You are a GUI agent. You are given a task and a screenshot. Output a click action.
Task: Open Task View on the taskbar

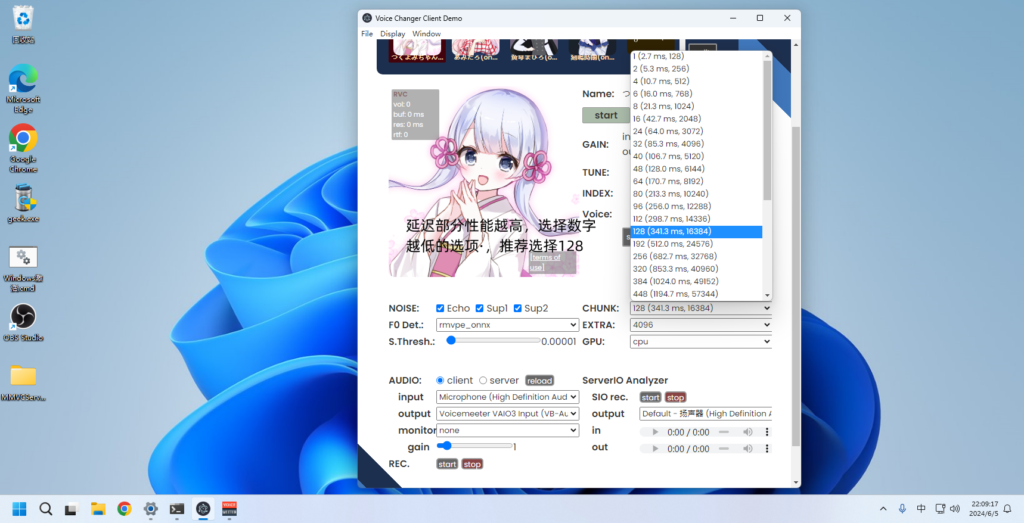click(x=71, y=509)
